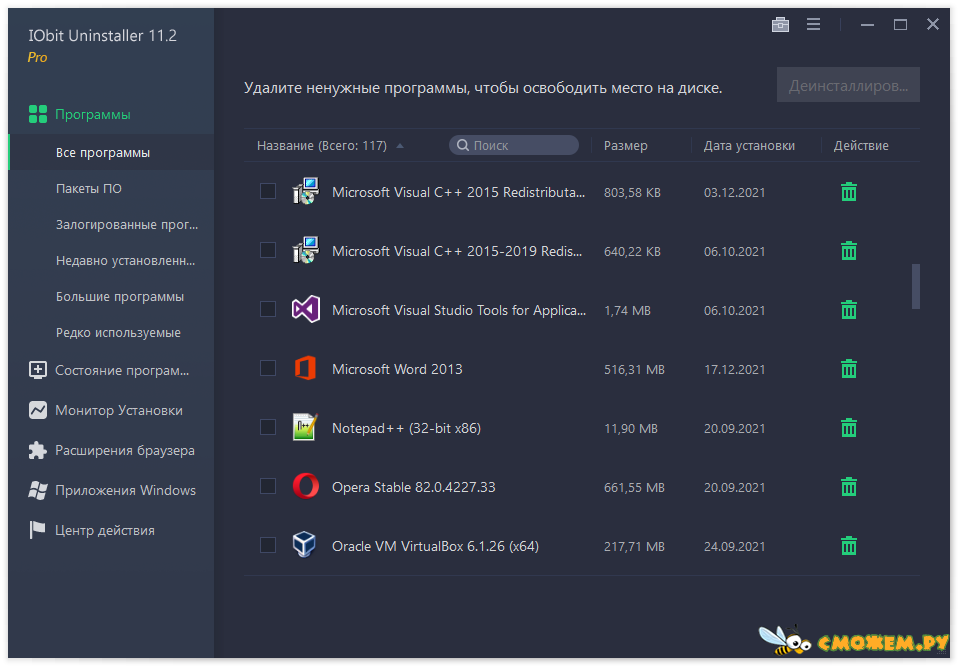Toggle the name column sort arrow
Screen dimensions: 960x667
[x=400, y=146]
